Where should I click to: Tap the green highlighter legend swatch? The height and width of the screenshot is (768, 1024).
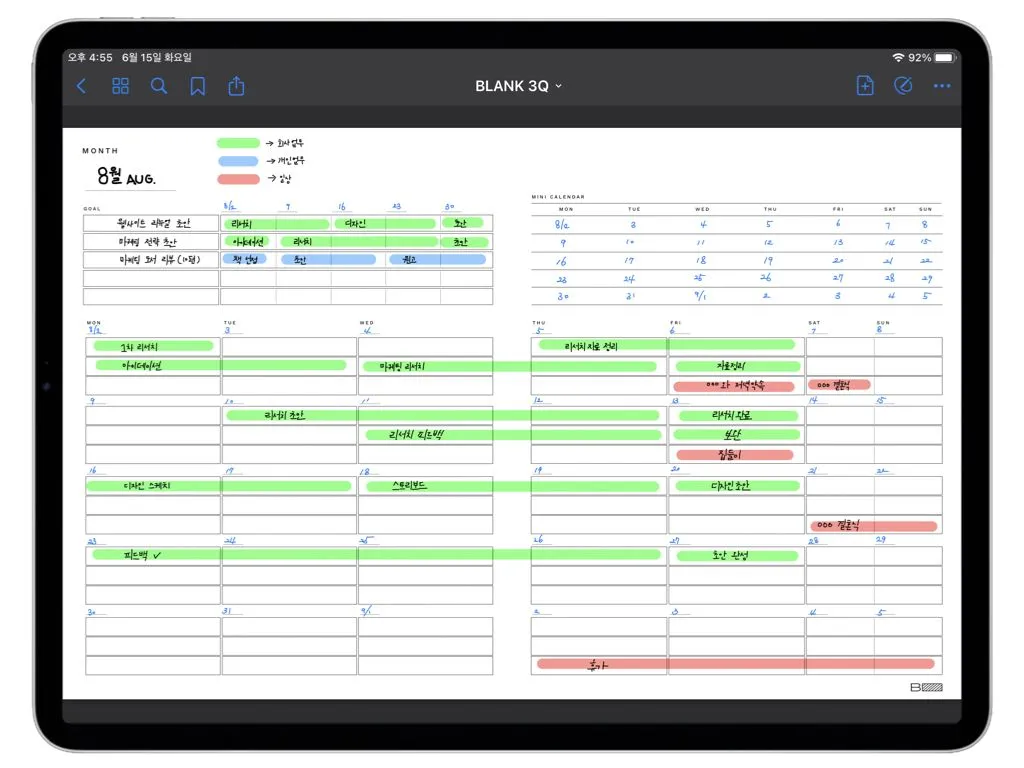click(x=238, y=143)
